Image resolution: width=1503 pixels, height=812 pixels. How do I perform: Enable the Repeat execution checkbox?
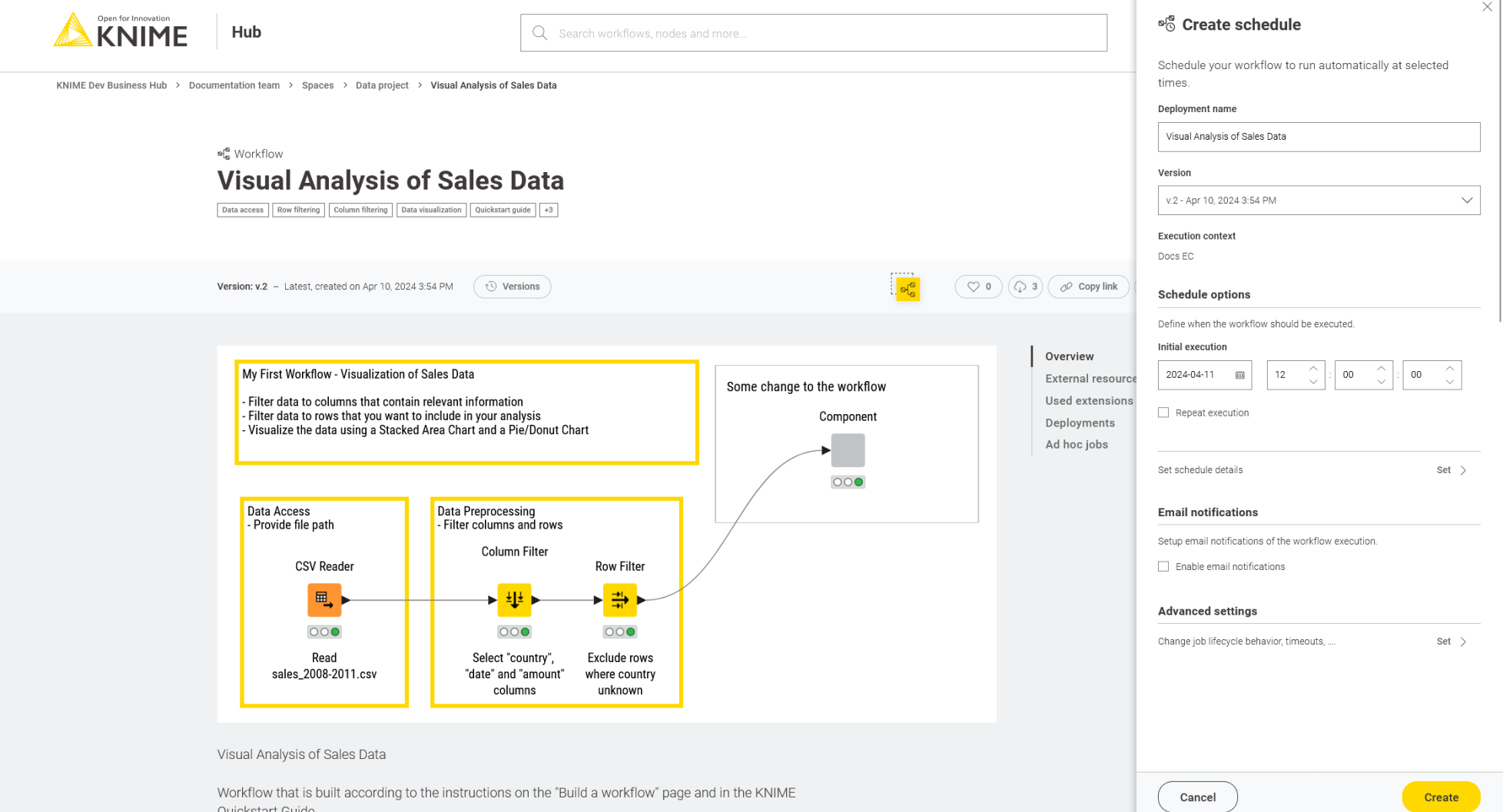1163,413
